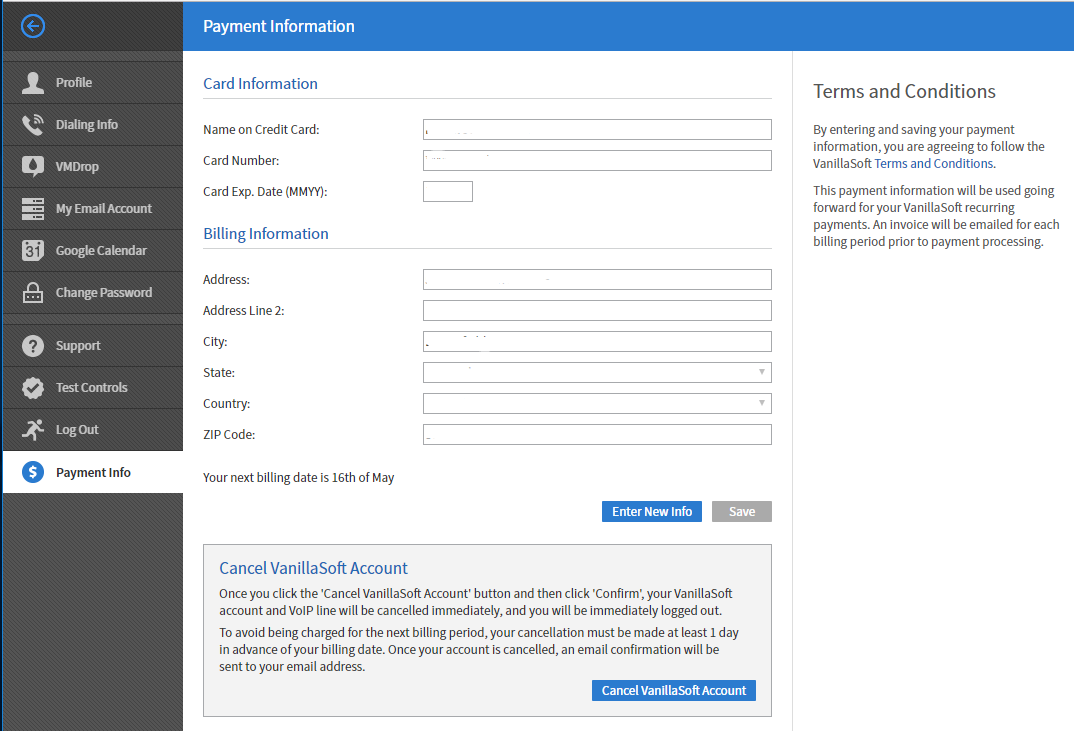Click the 'Your next billing date' text
Screen dimensions: 1074x731
299,478
